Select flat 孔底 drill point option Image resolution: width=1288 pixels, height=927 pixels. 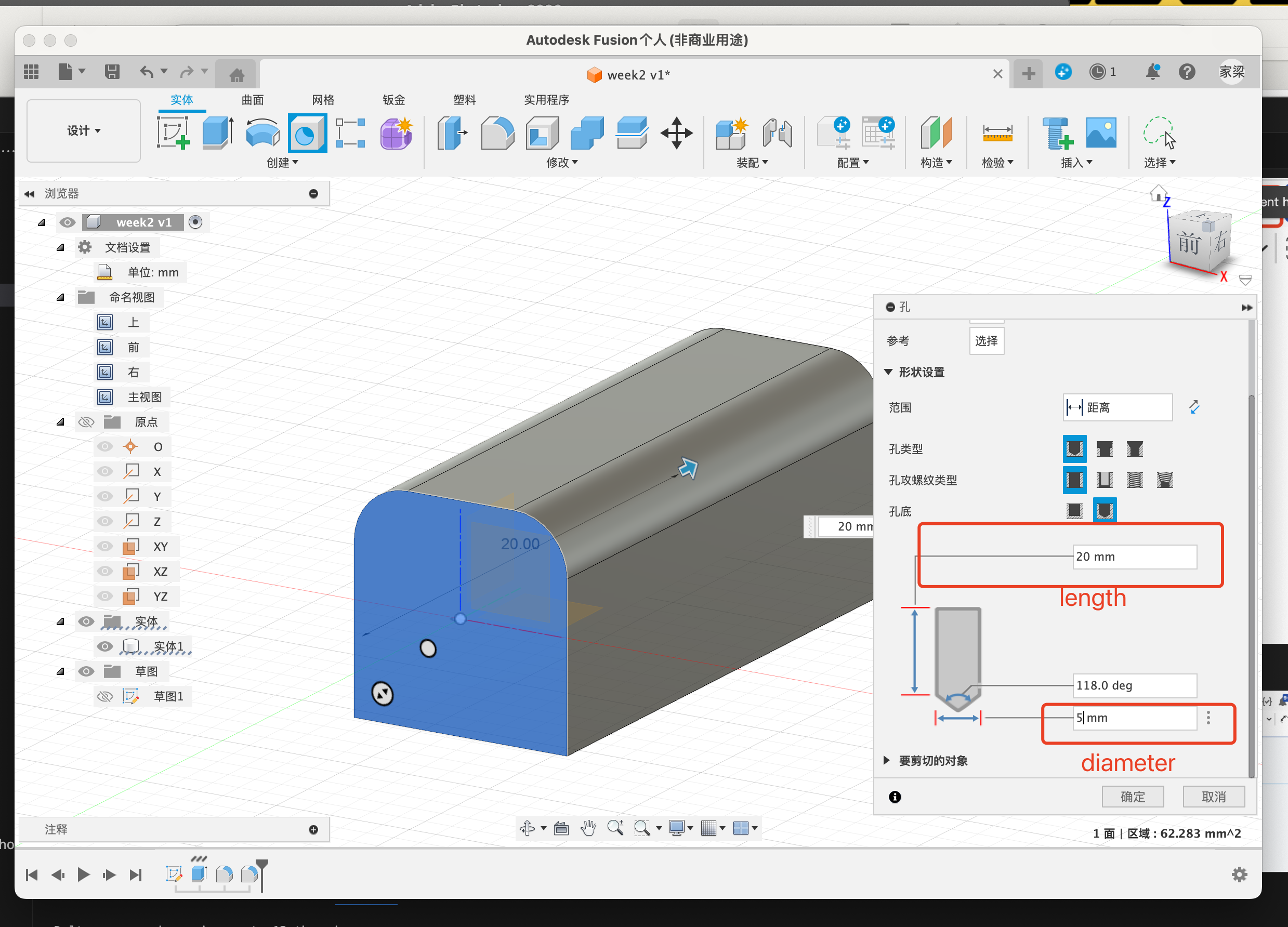pos(1074,511)
